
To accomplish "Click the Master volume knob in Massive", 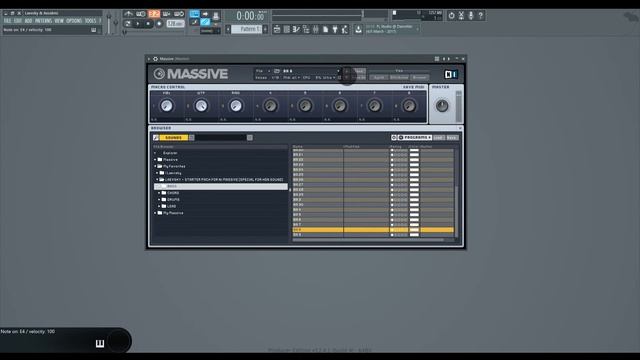I will click(442, 106).
